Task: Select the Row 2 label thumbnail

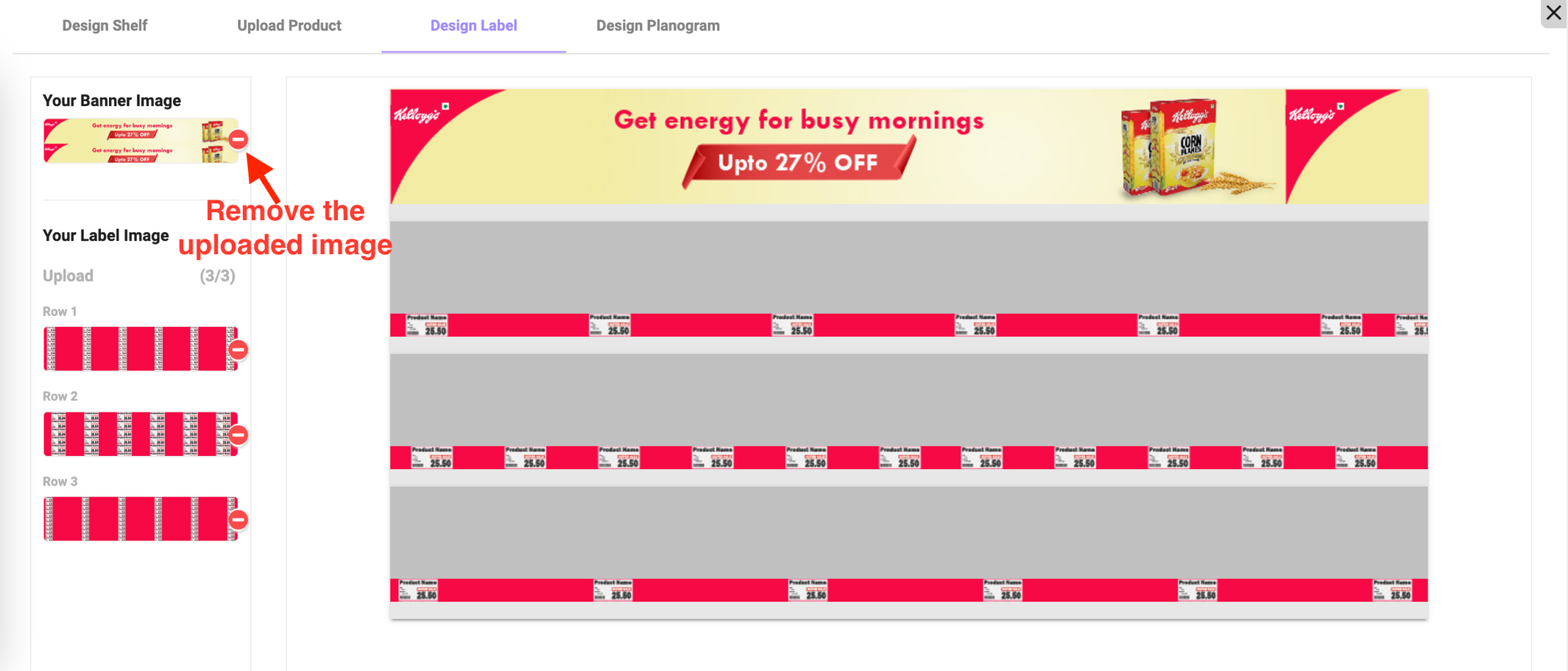Action: pos(140,434)
